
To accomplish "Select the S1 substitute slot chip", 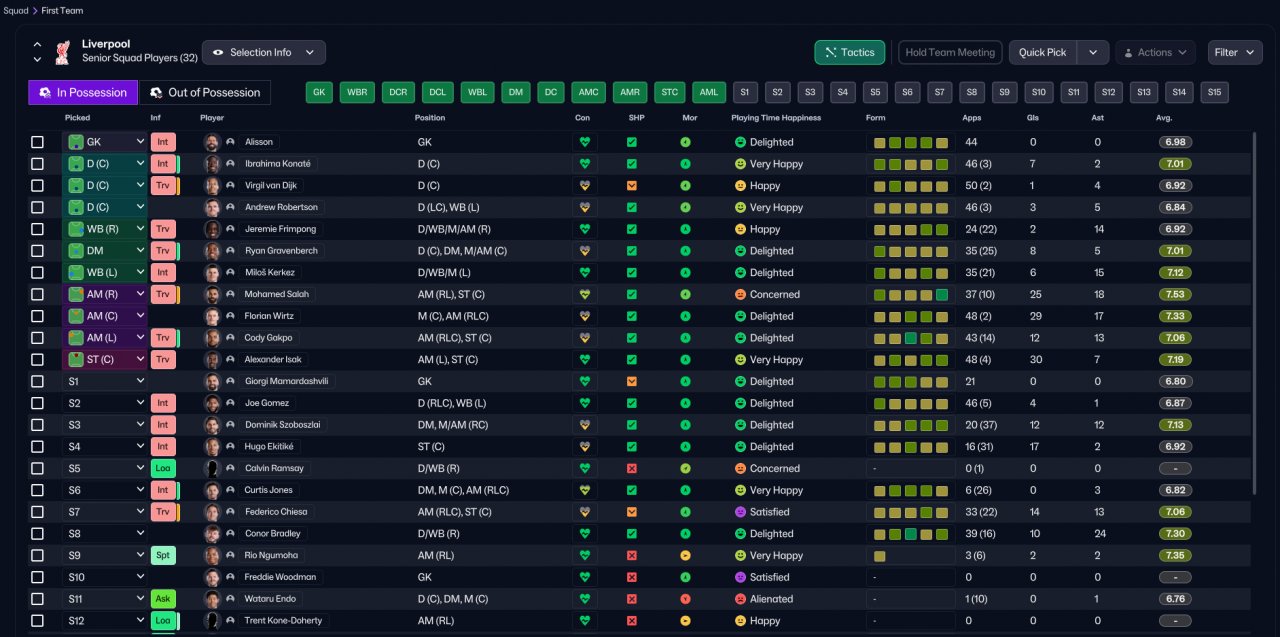I will (745, 92).
